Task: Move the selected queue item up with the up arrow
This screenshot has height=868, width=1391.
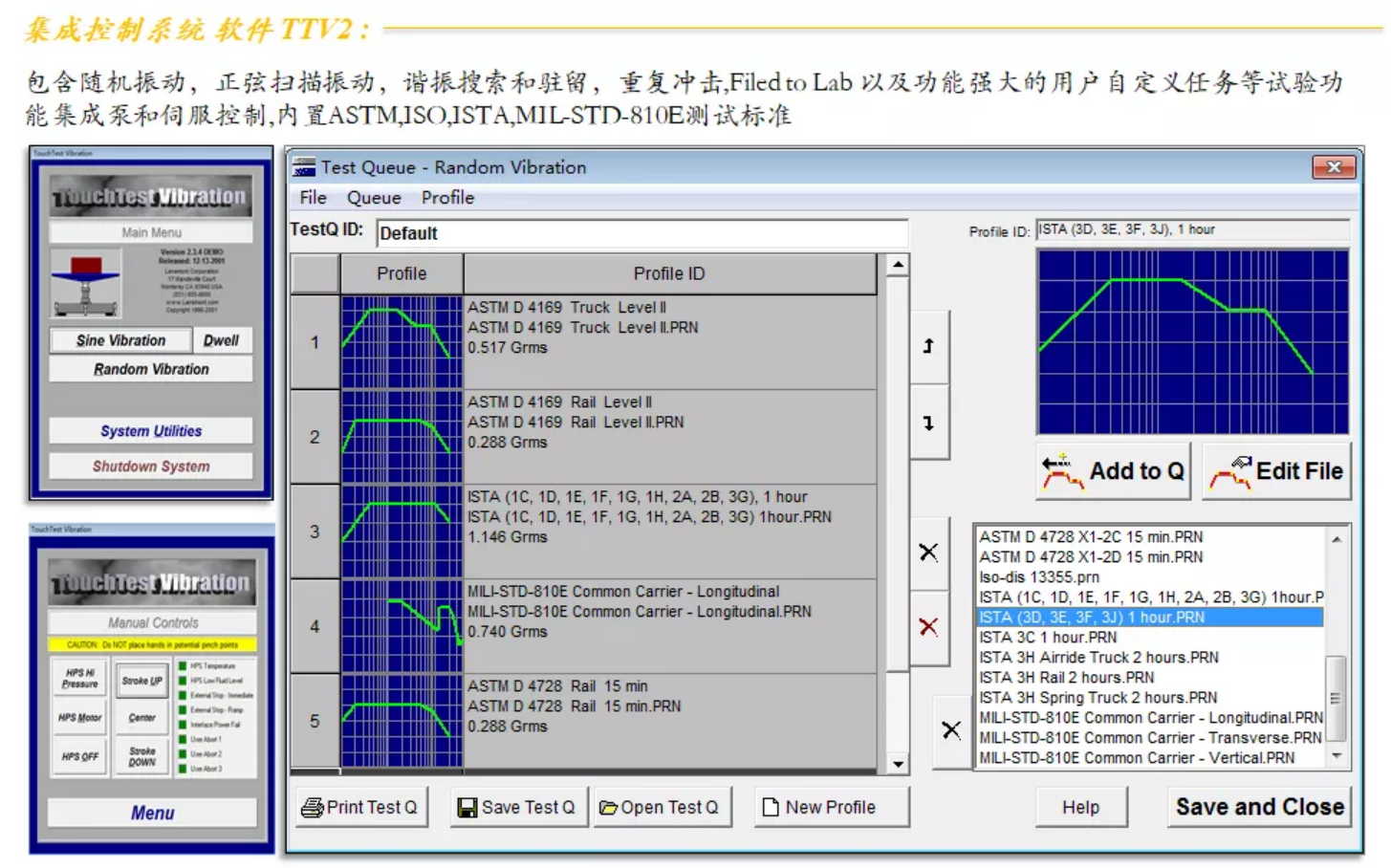Action: [x=929, y=346]
